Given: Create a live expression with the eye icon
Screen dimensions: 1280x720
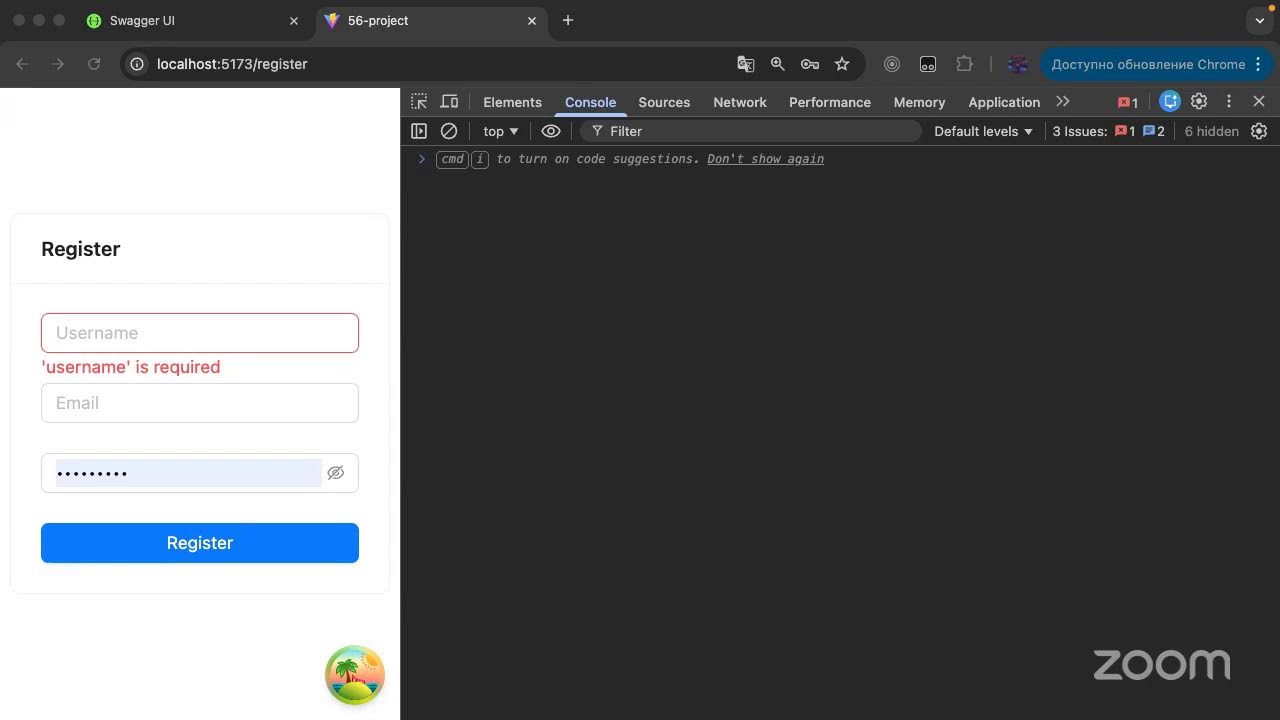Looking at the screenshot, I should click(551, 131).
